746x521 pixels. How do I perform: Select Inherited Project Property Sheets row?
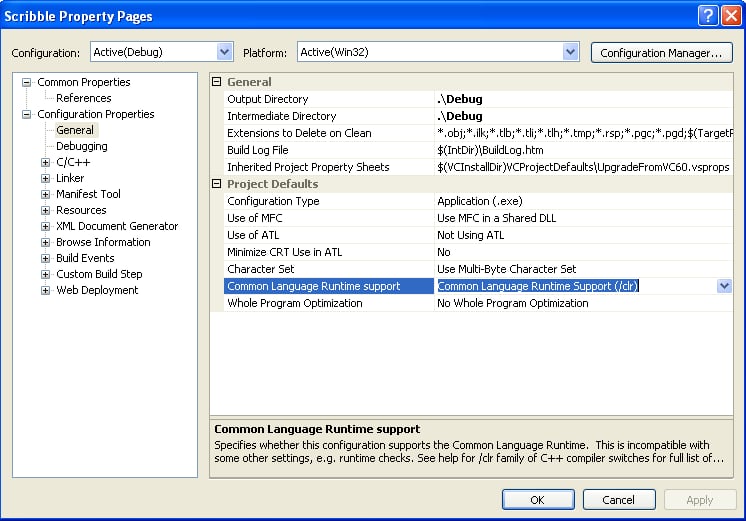(478, 167)
